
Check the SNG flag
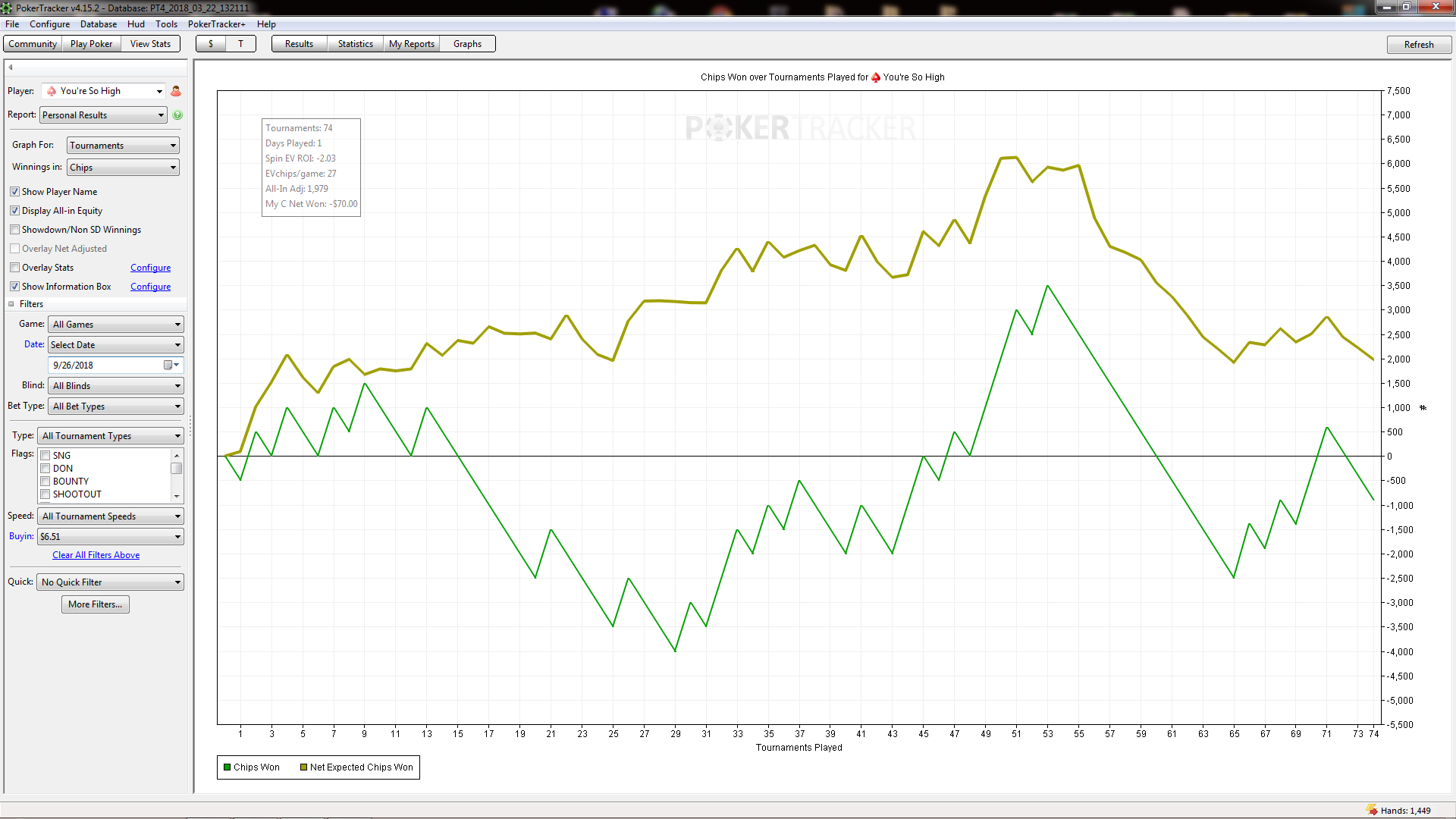pyautogui.click(x=45, y=456)
